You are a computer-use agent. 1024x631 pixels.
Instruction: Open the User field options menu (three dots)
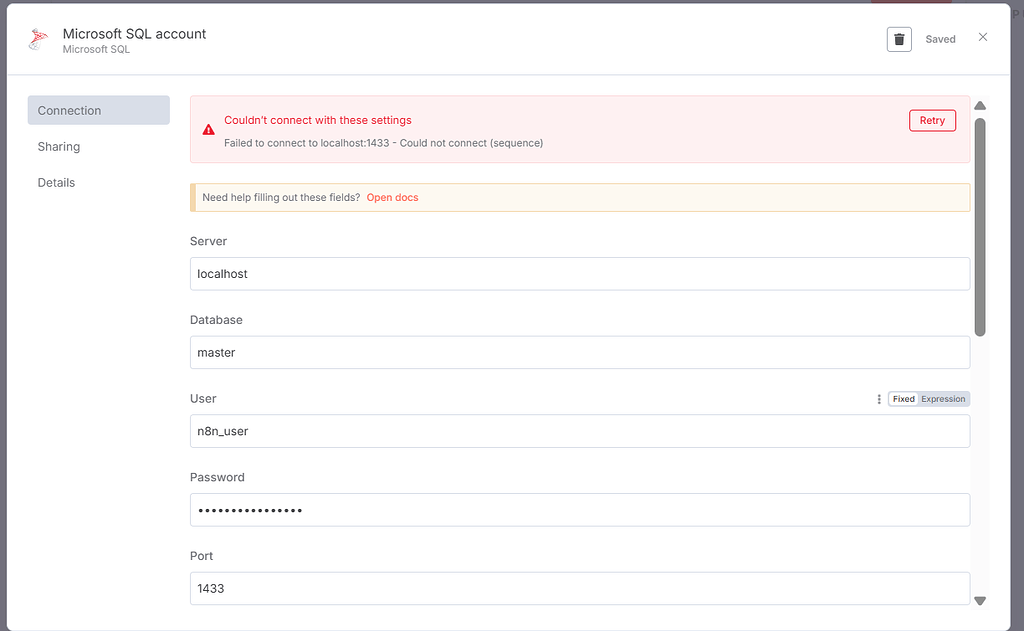coord(879,399)
